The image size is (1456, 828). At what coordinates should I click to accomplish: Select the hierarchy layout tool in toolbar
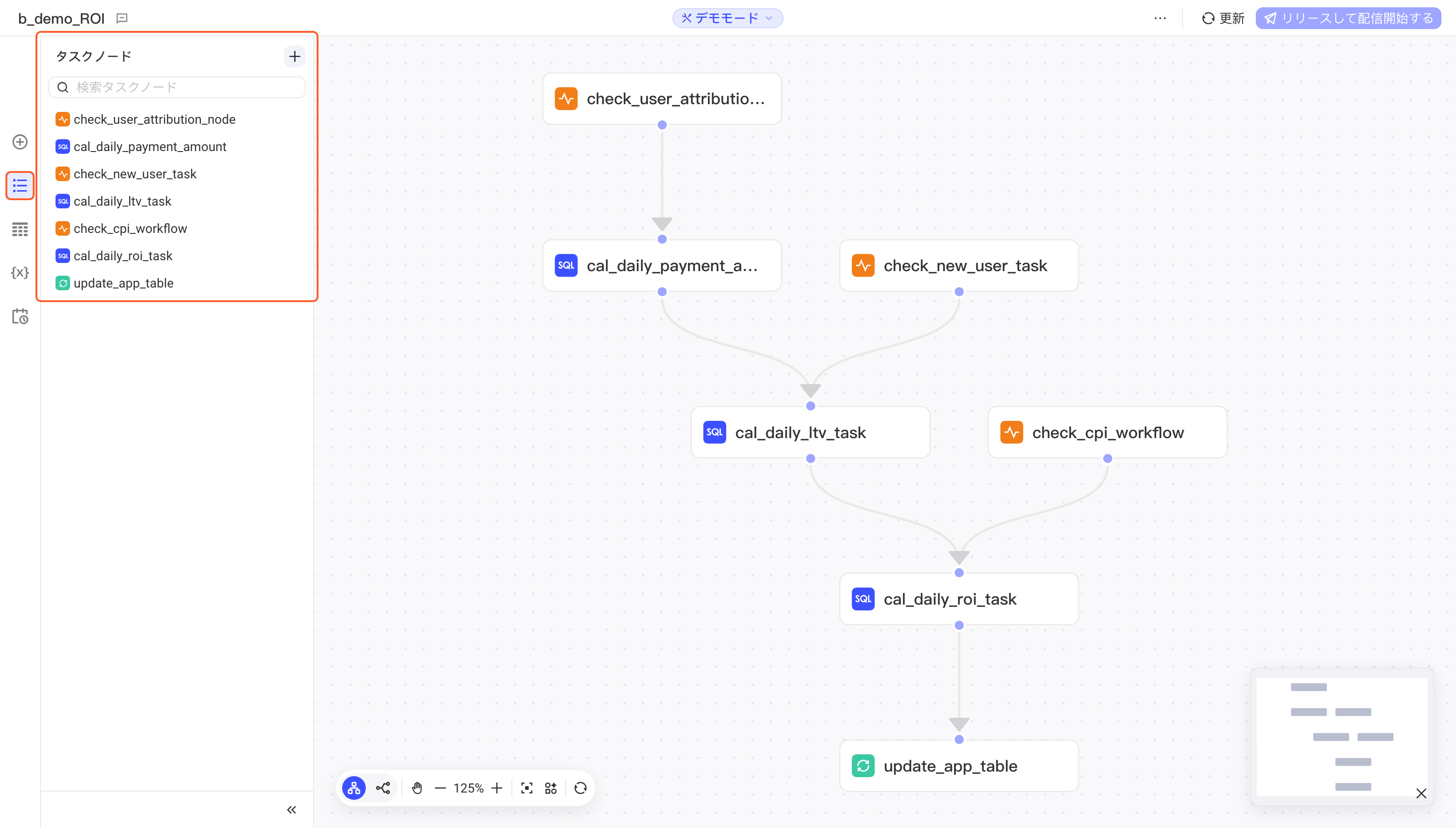[x=354, y=788]
